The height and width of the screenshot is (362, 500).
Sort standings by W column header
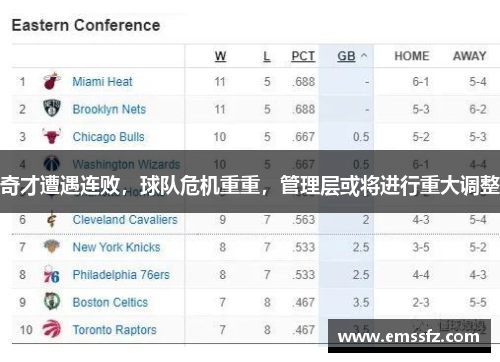(220, 56)
